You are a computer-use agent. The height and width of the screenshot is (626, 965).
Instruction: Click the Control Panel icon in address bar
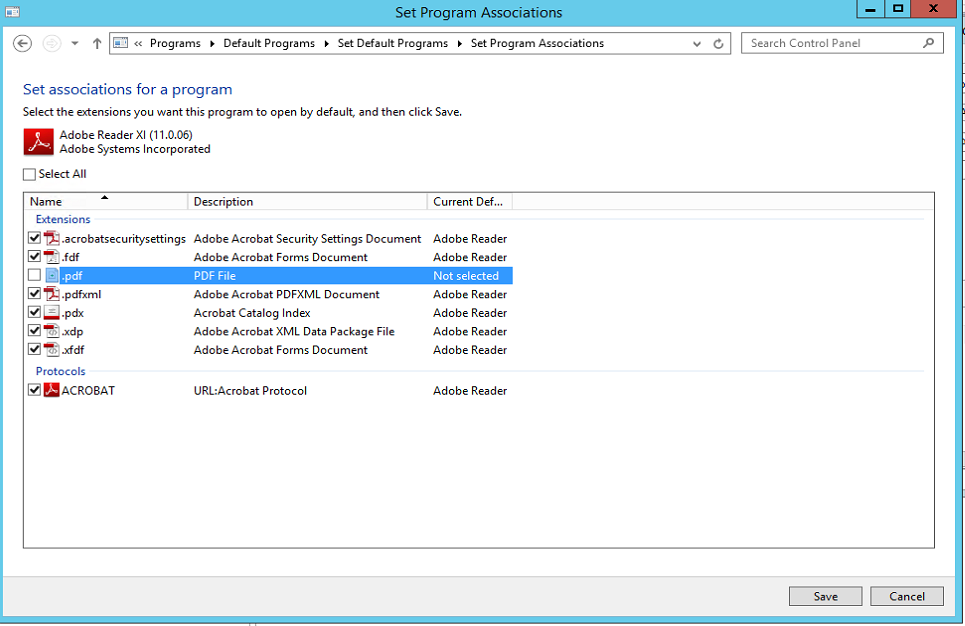[x=121, y=43]
